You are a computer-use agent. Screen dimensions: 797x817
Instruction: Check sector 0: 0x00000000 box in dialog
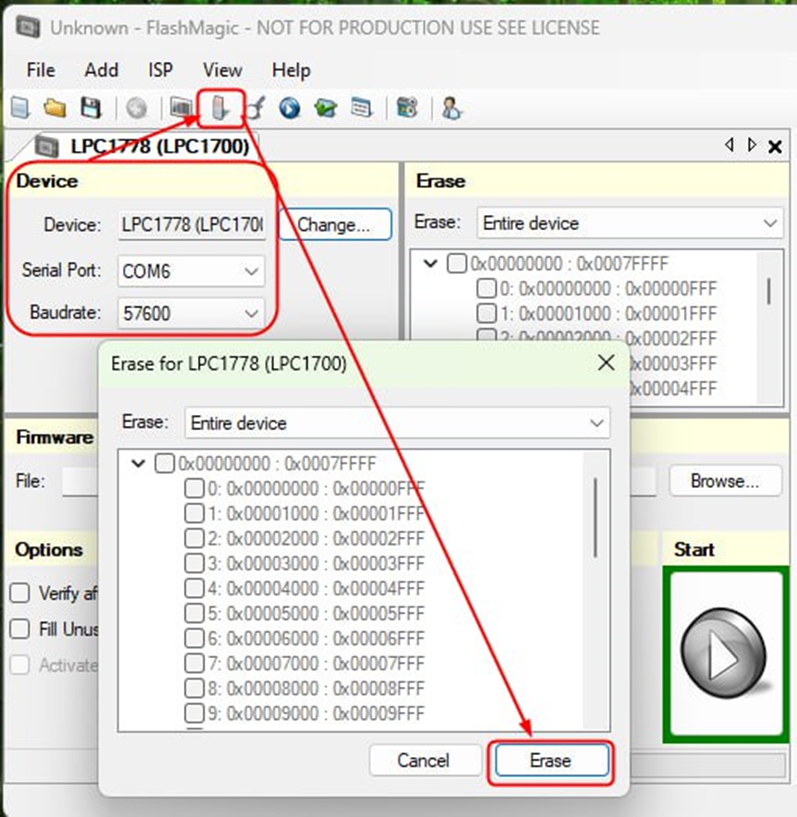(195, 489)
